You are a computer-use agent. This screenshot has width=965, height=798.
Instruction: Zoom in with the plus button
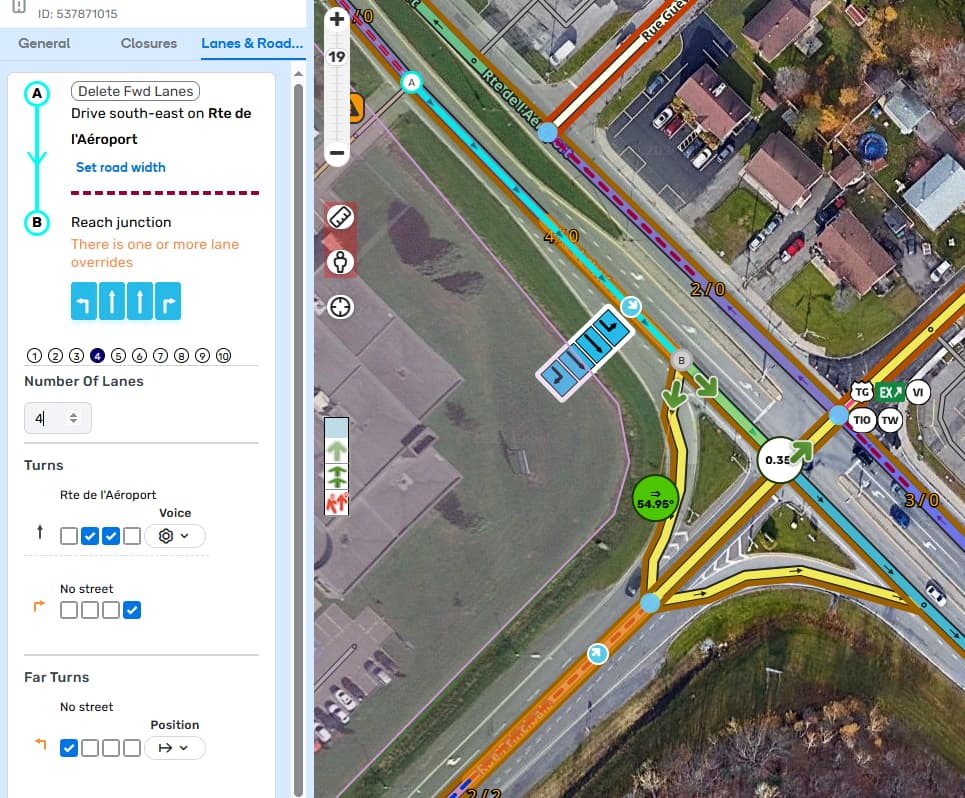pos(337,19)
